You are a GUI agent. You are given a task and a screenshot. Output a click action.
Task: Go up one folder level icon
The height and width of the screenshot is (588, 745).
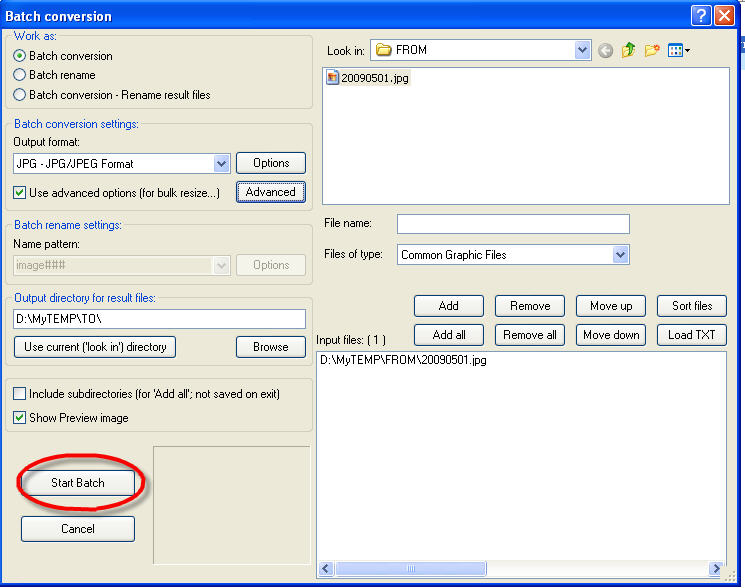tap(629, 50)
